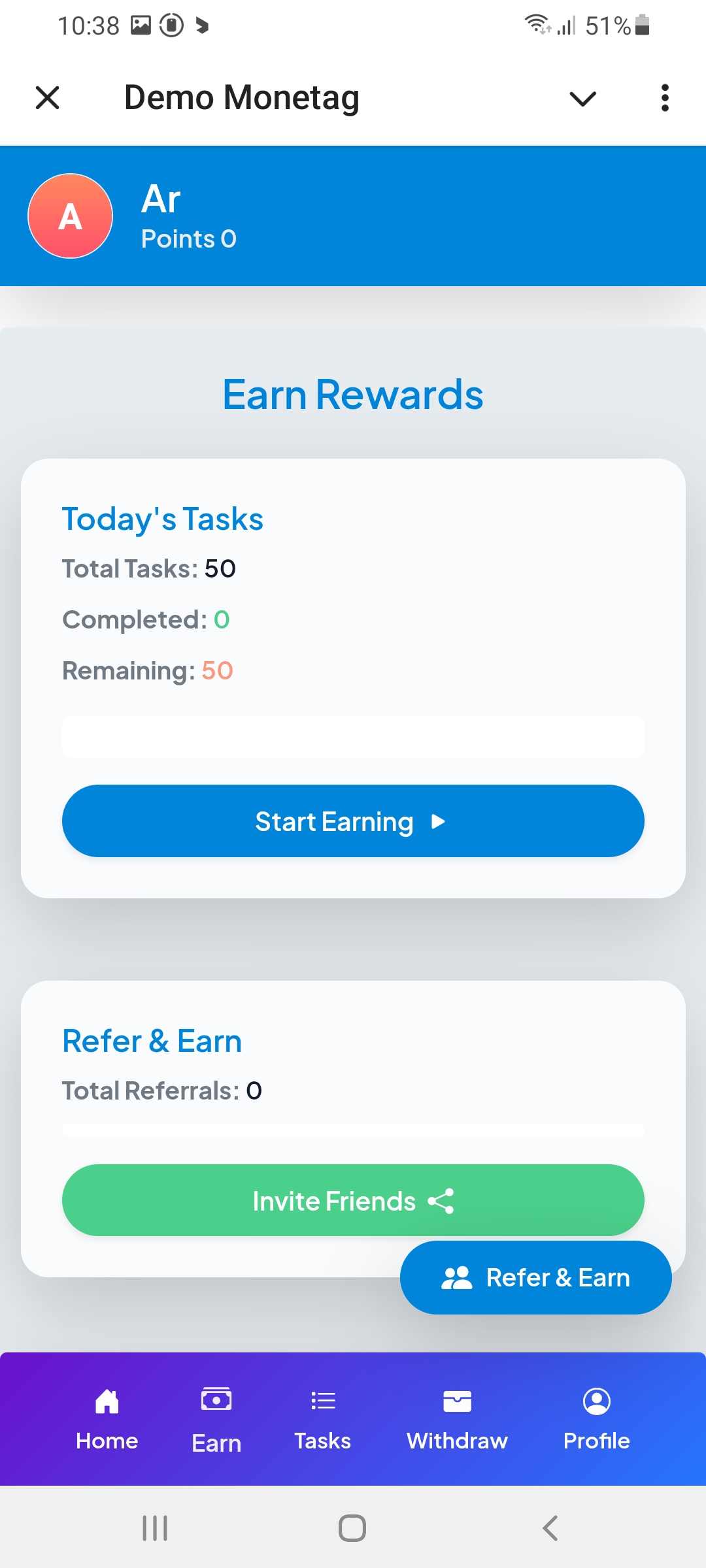
Task: Tap the Home icon in bottom navigation
Action: pyautogui.click(x=107, y=1401)
